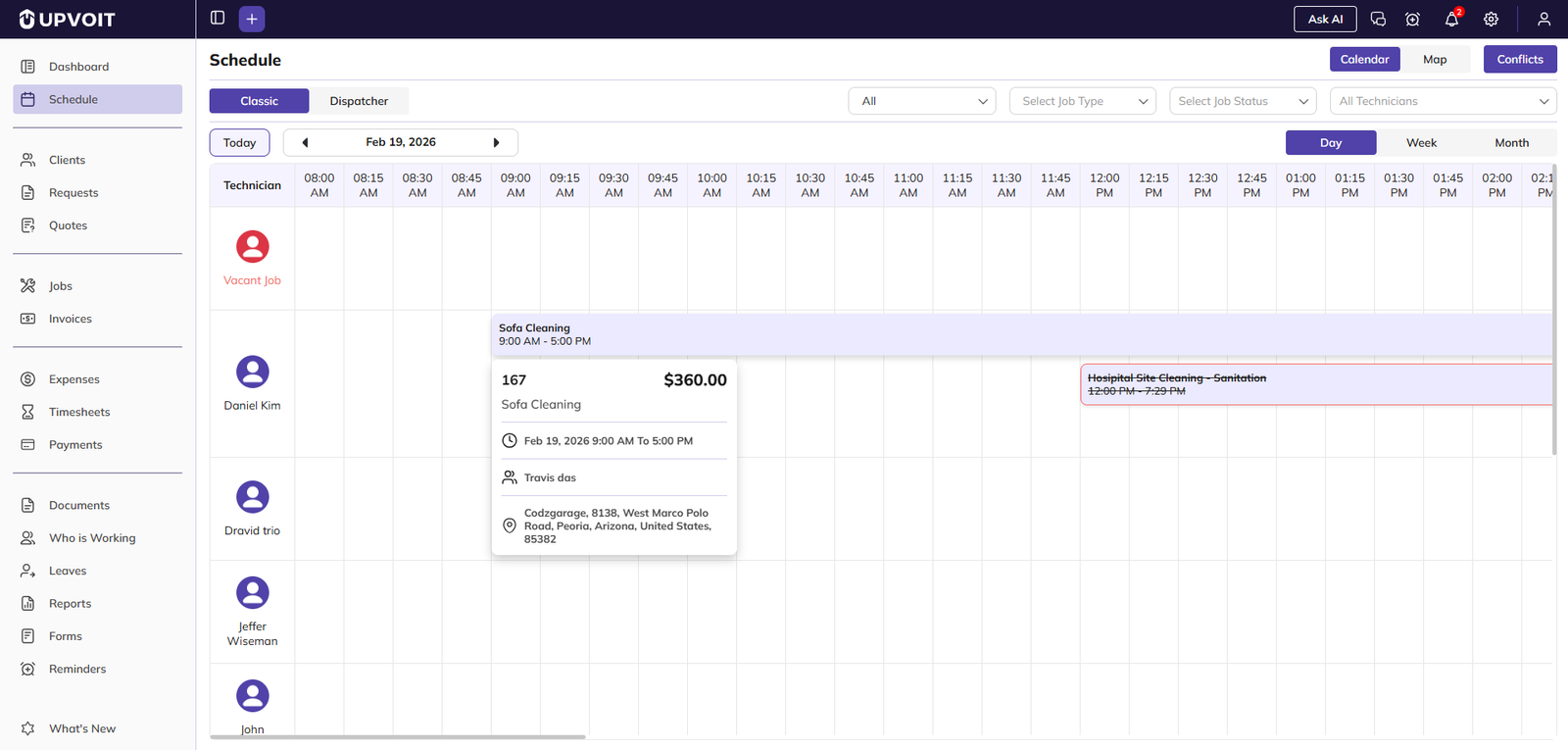Viewport: 1568px width, 750px height.
Task: Switch to Map view
Action: tap(1435, 59)
